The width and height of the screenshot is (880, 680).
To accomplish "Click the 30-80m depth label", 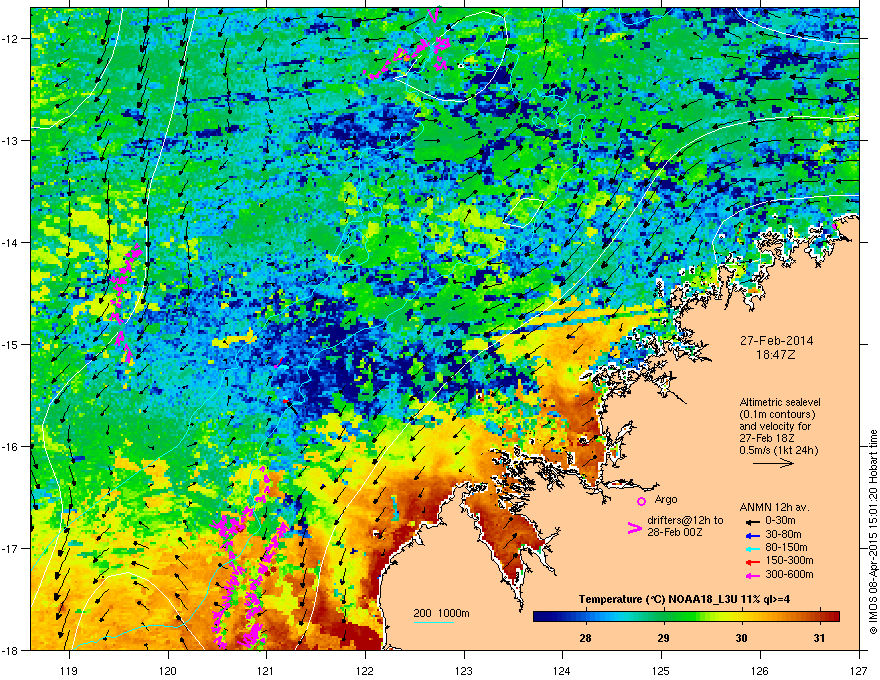I will point(783,535).
